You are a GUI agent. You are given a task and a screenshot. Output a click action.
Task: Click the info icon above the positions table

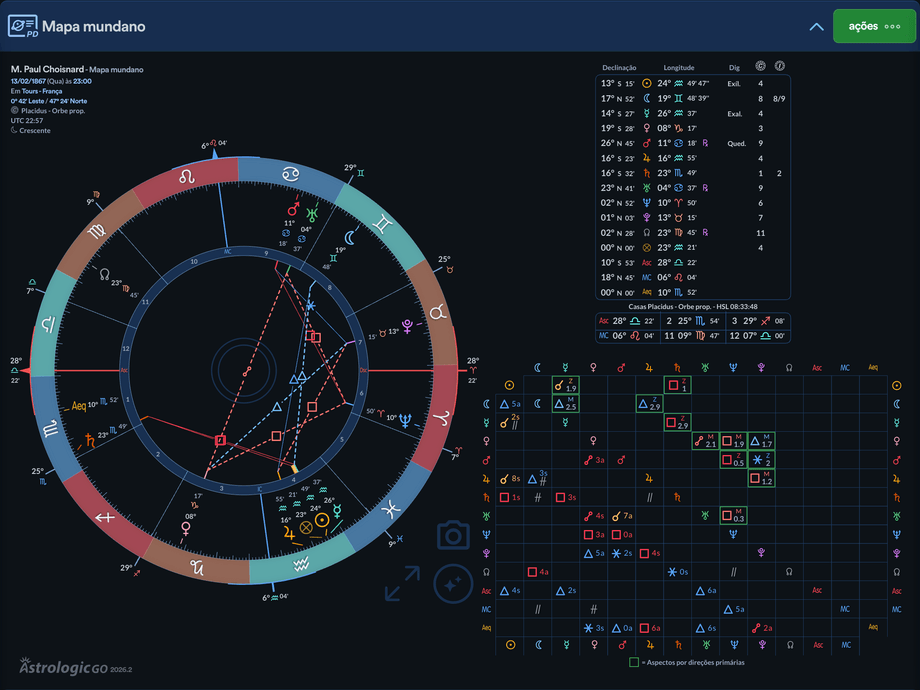pos(779,66)
